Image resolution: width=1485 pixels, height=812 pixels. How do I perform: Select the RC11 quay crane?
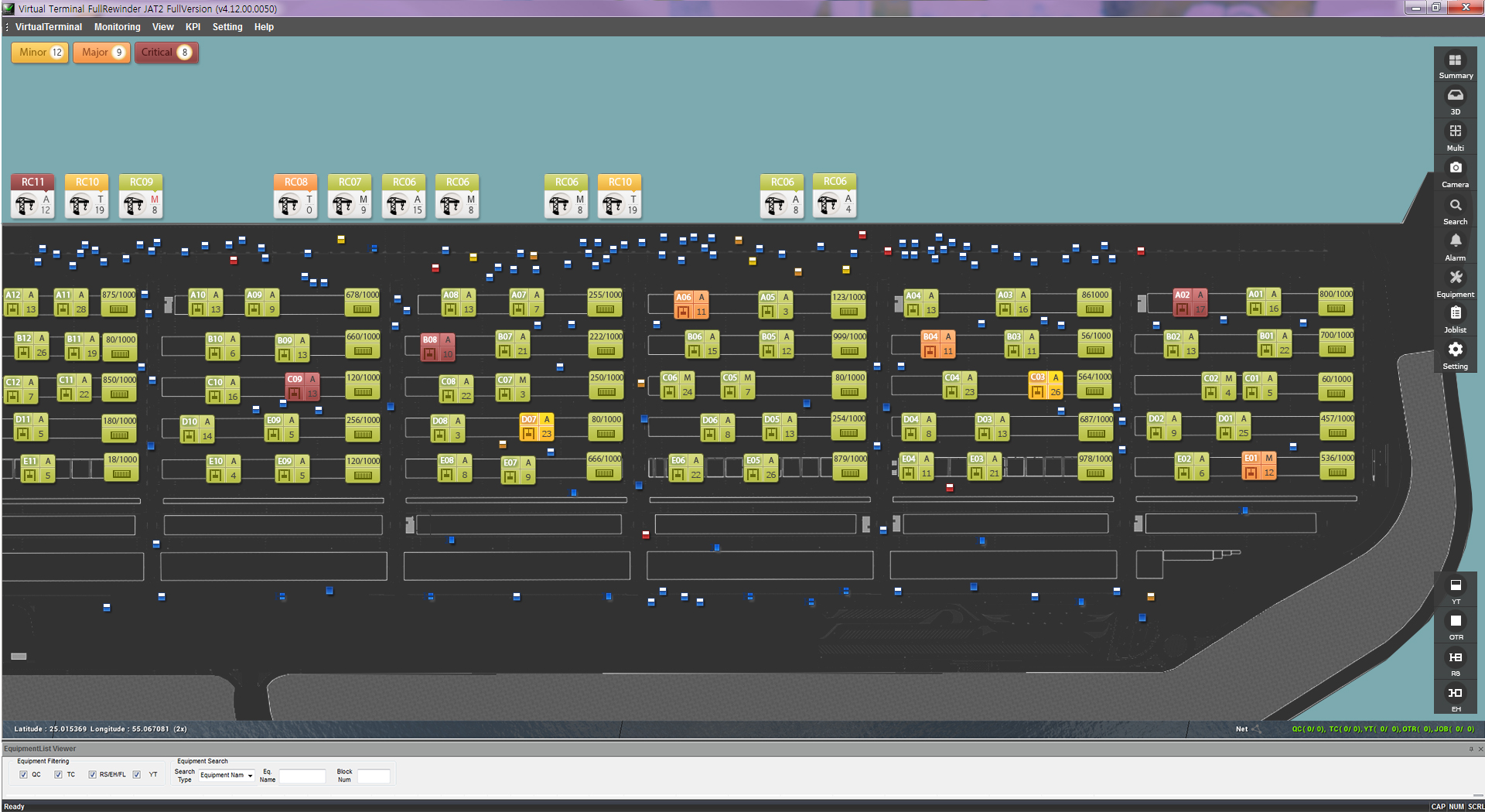32,196
